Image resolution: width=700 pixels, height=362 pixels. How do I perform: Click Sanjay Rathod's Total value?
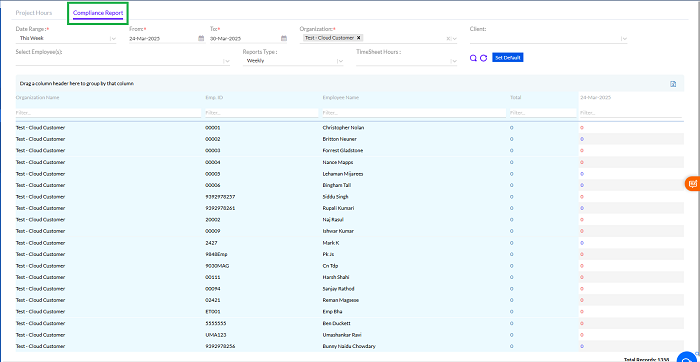point(511,289)
